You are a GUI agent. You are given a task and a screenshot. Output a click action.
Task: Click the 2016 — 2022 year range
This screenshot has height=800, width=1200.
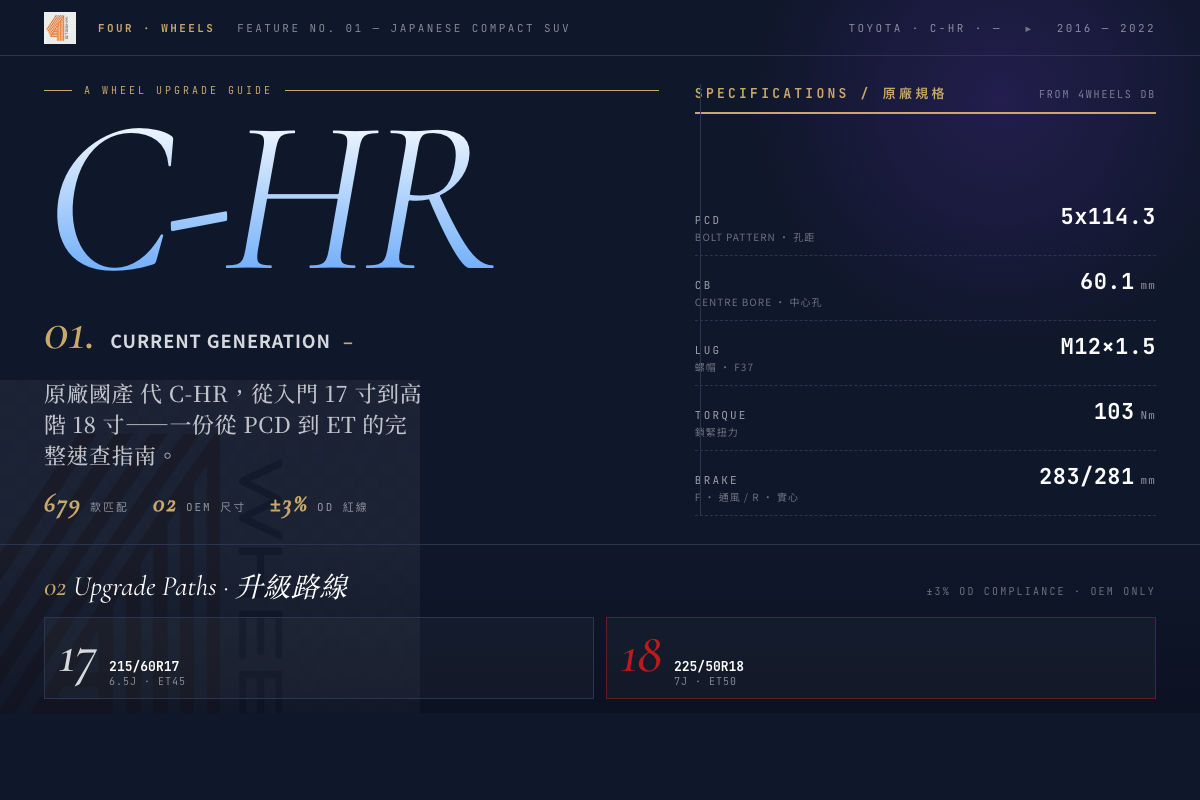1106,29
